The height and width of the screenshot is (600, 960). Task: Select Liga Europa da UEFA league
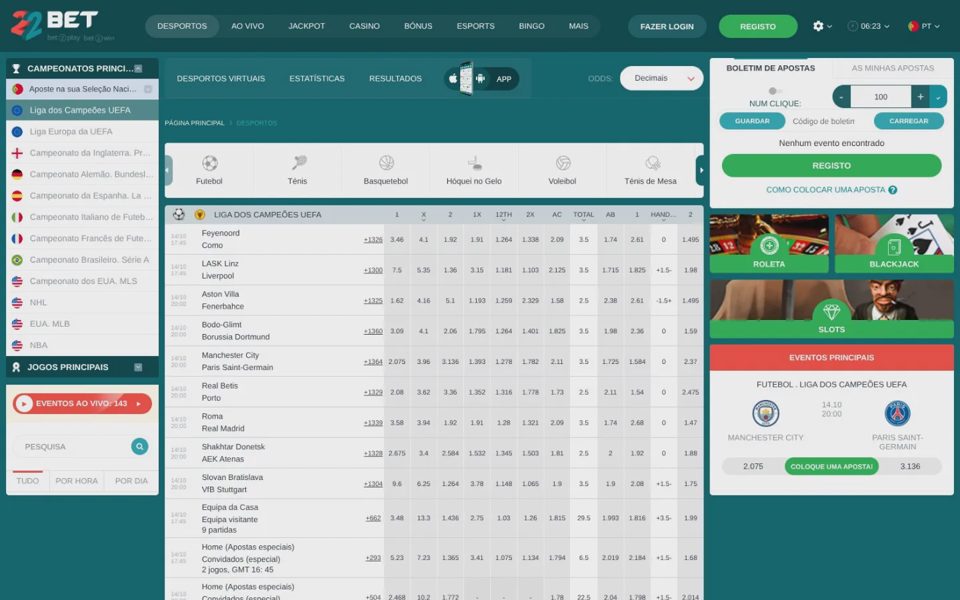coord(82,132)
